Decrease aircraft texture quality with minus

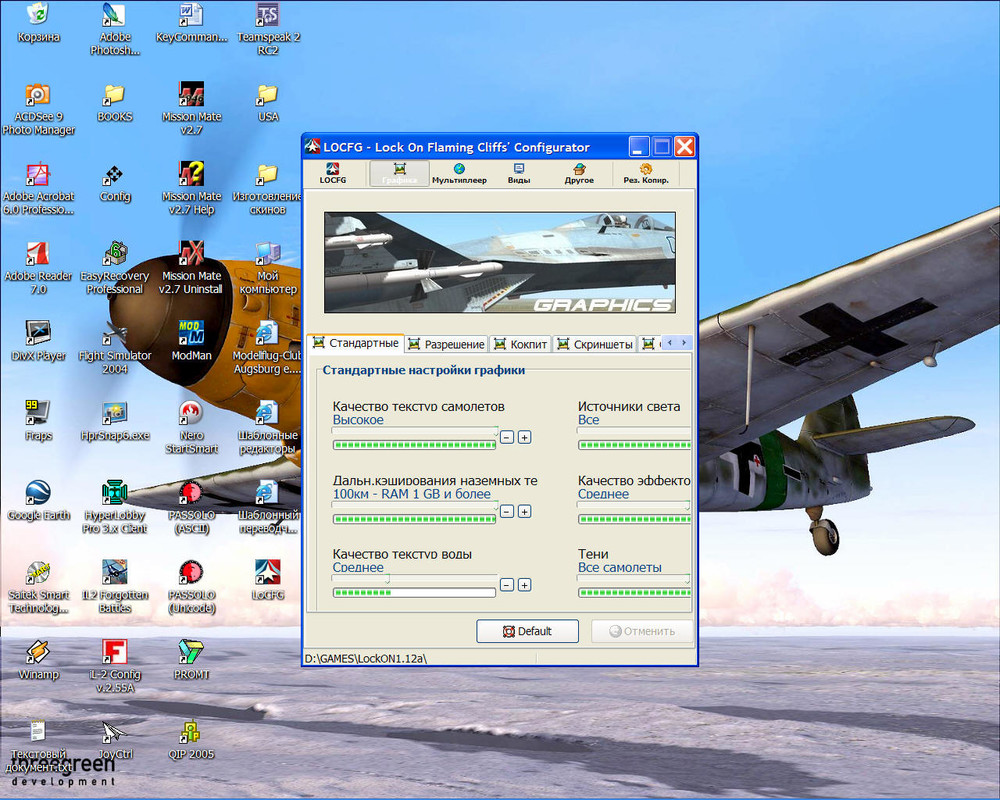pyautogui.click(x=507, y=437)
